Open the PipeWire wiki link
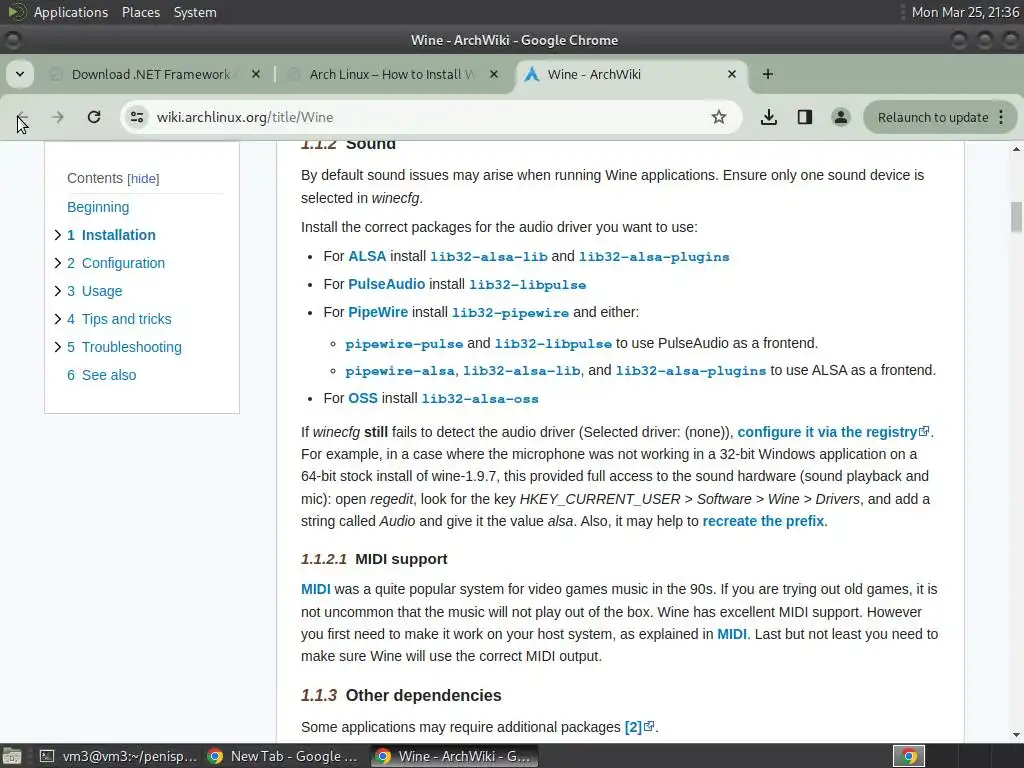This screenshot has width=1024, height=768. [x=378, y=312]
